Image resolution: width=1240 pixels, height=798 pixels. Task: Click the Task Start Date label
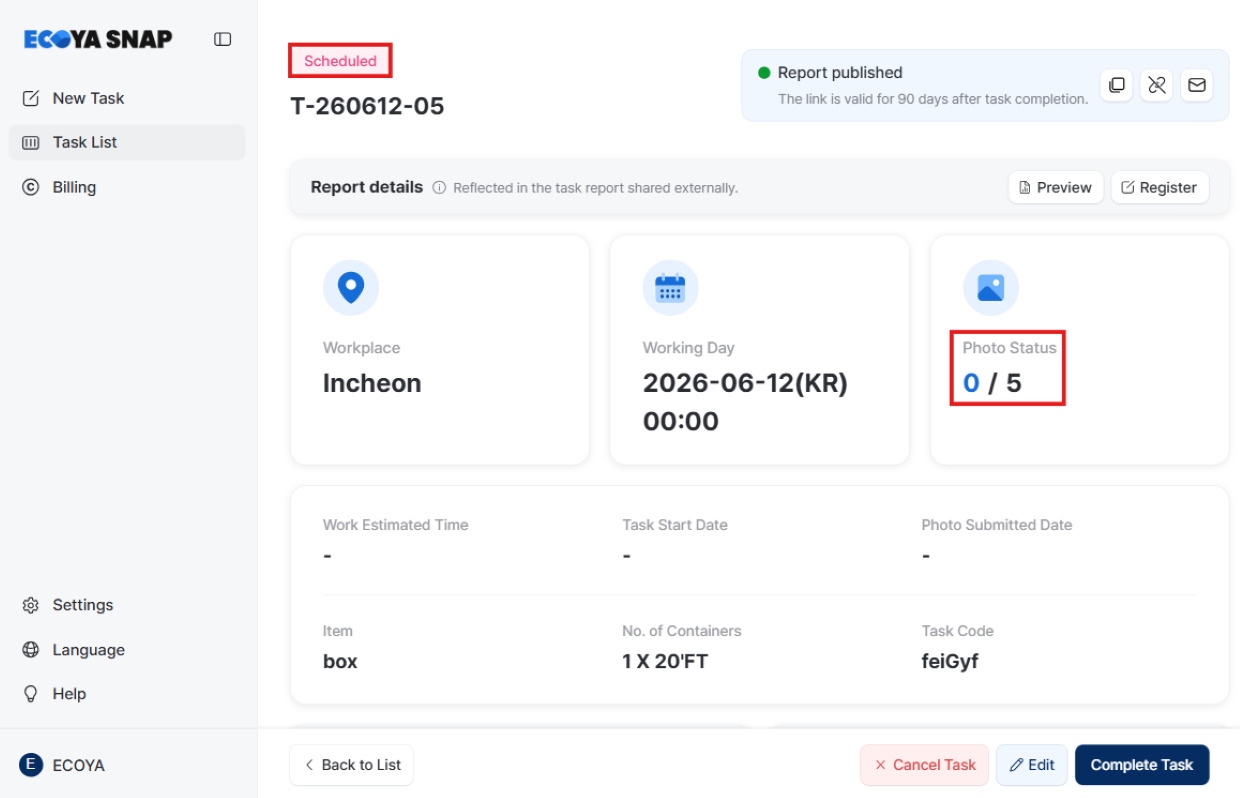coord(675,525)
